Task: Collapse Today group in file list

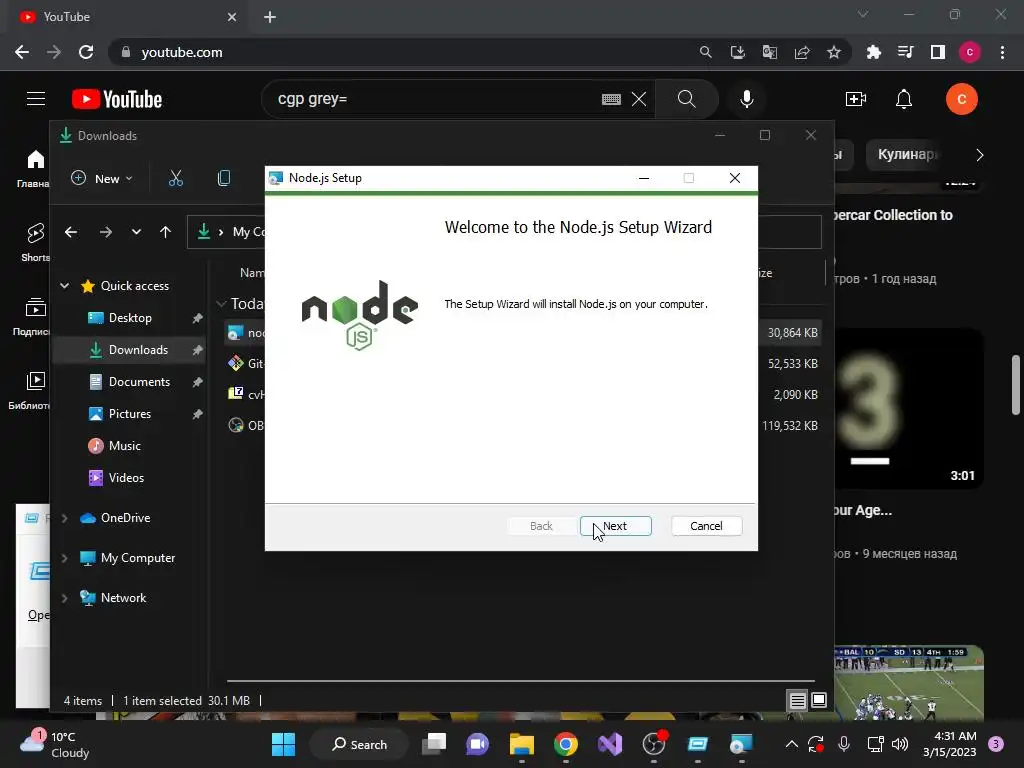Action: click(x=221, y=304)
